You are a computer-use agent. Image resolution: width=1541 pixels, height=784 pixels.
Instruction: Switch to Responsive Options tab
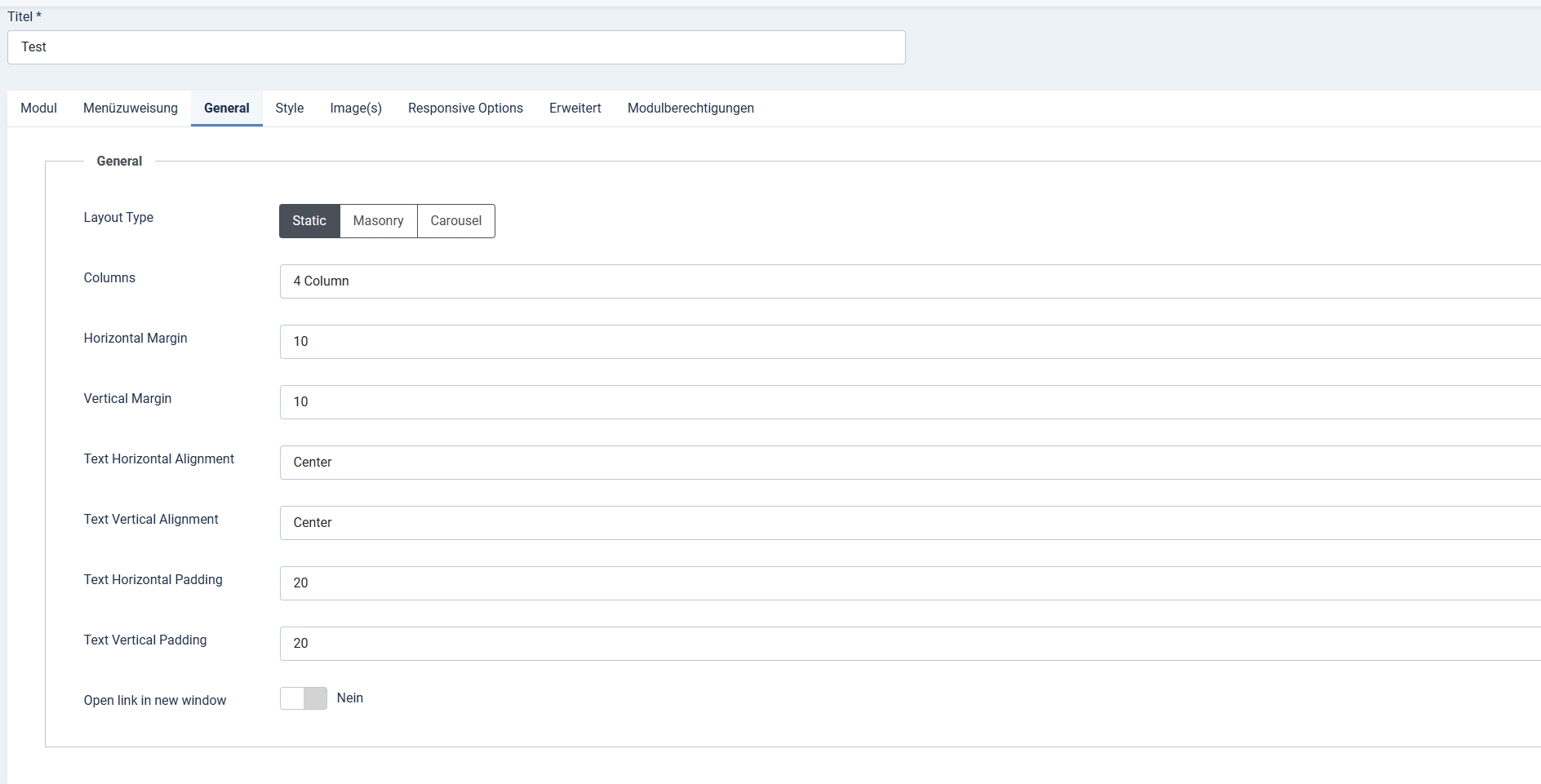465,109
